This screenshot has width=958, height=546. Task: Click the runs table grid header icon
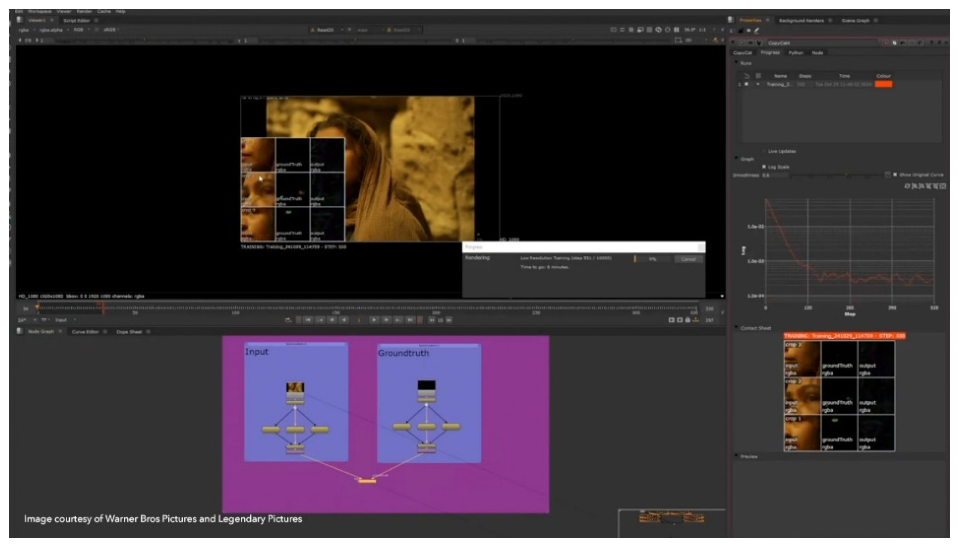tap(758, 76)
